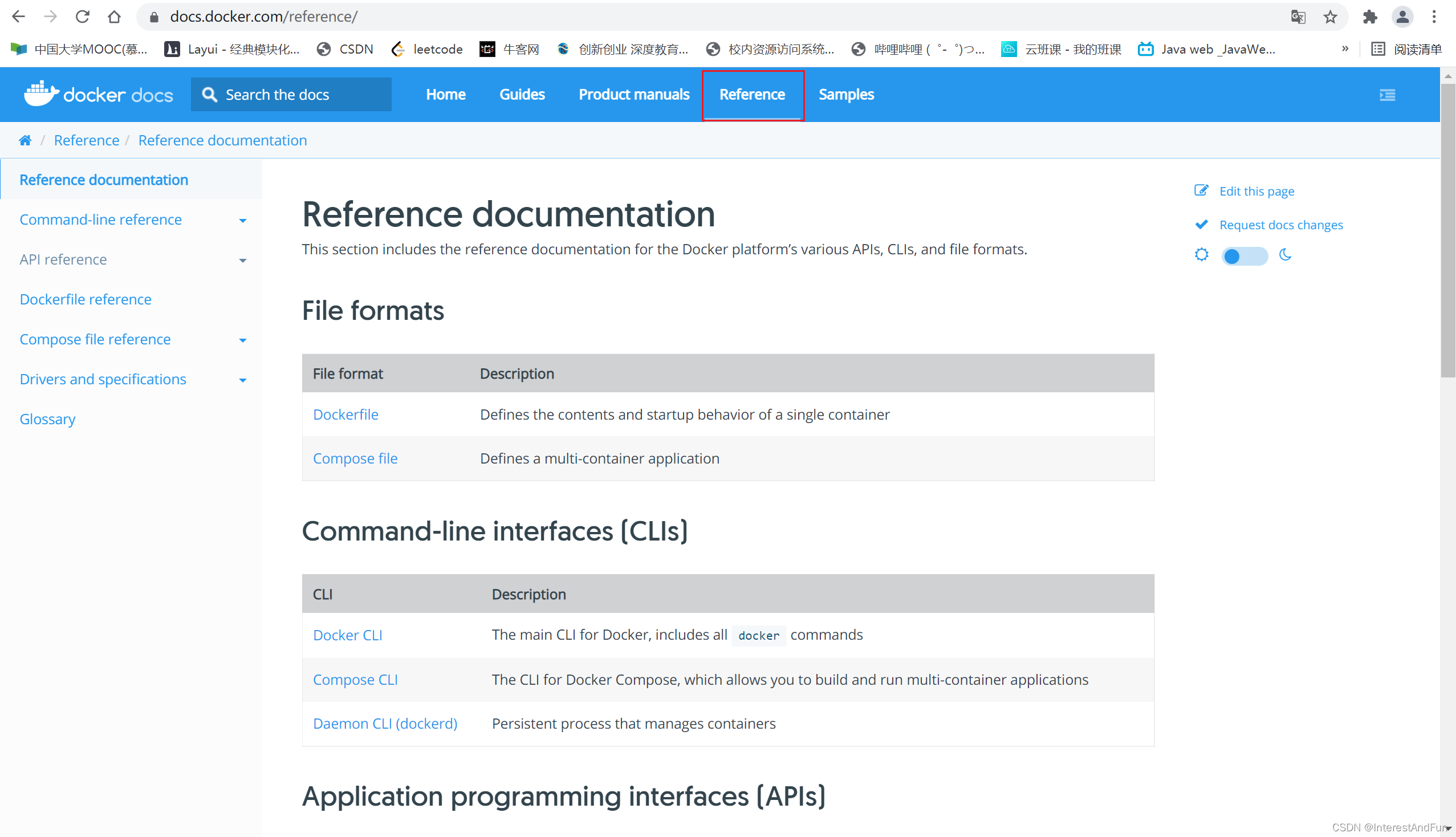This screenshot has height=837, width=1456.
Task: Open the Guides nav tab
Action: (x=522, y=94)
